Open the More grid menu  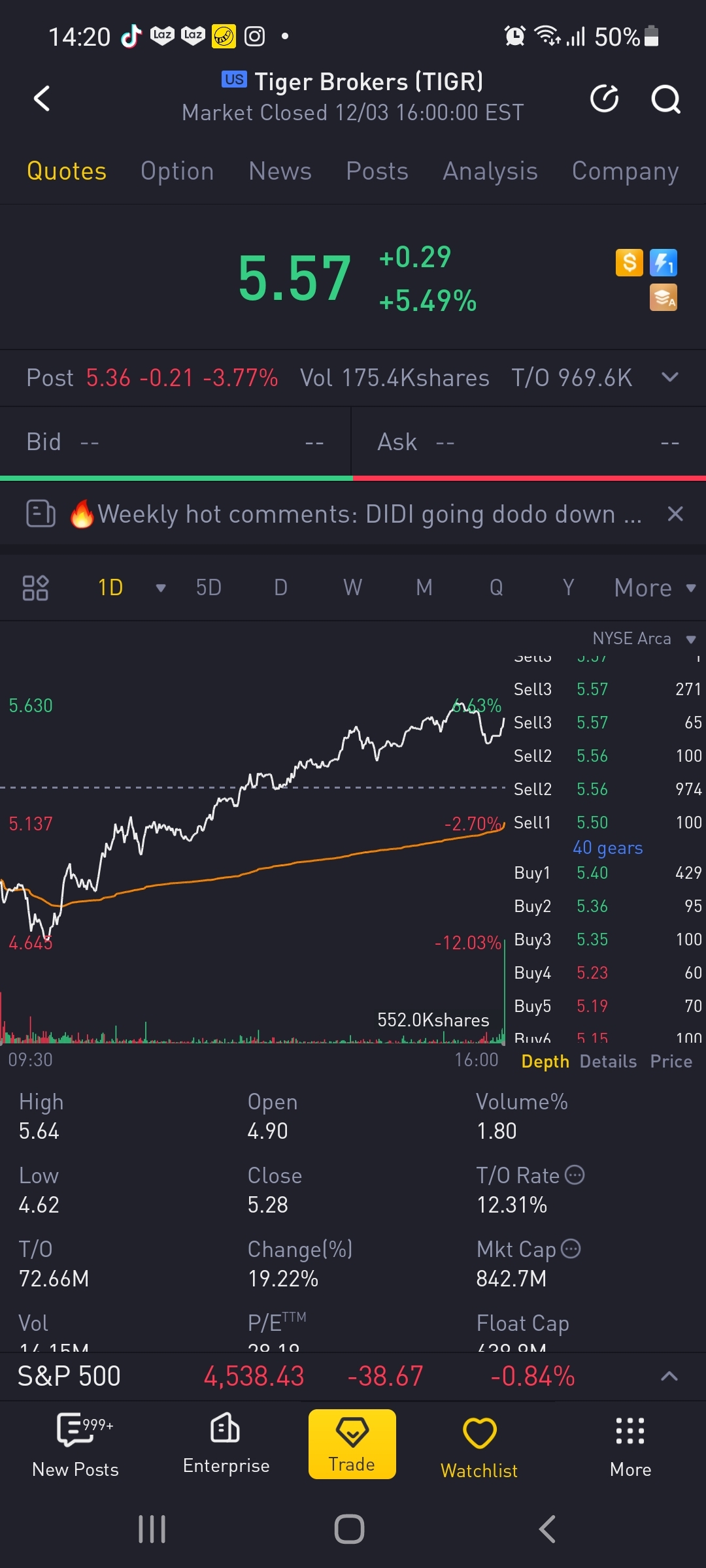[x=630, y=1445]
